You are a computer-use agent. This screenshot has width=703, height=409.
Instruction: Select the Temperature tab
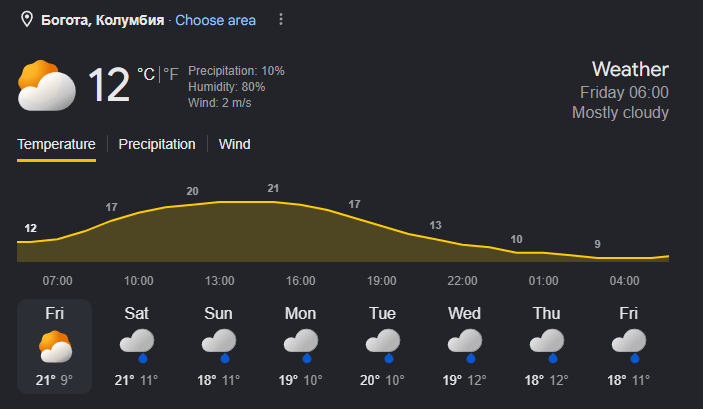click(x=56, y=144)
